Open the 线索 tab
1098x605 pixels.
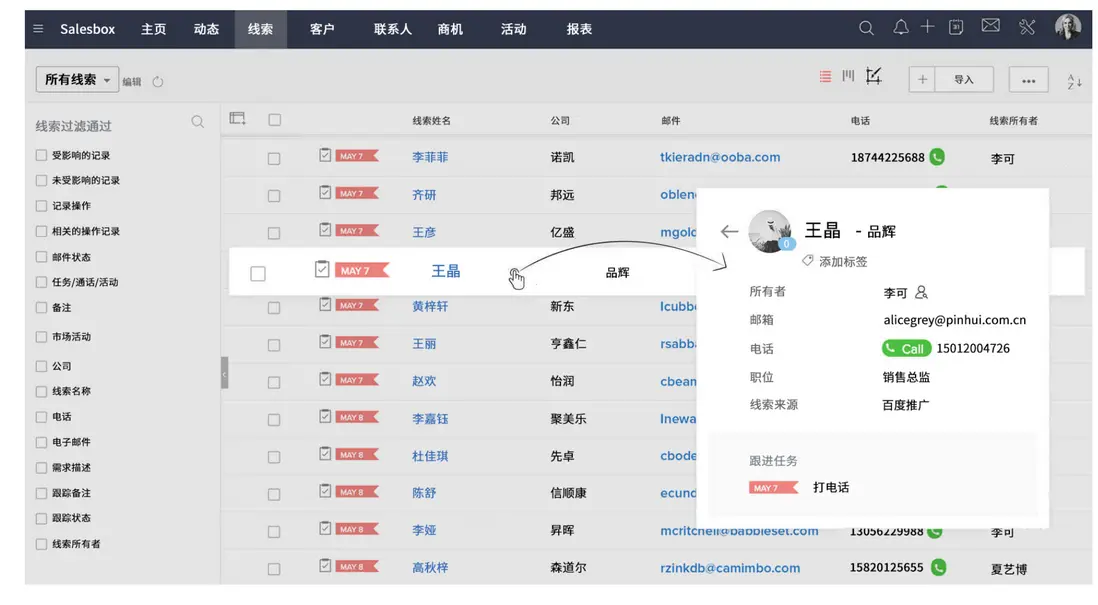tap(260, 29)
